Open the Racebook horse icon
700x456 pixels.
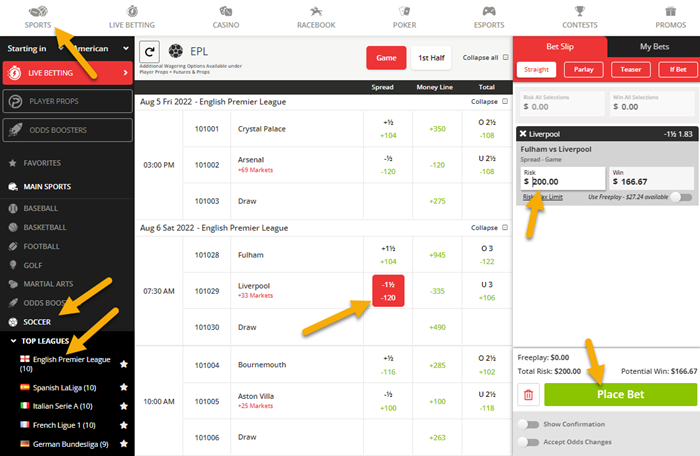coord(316,11)
